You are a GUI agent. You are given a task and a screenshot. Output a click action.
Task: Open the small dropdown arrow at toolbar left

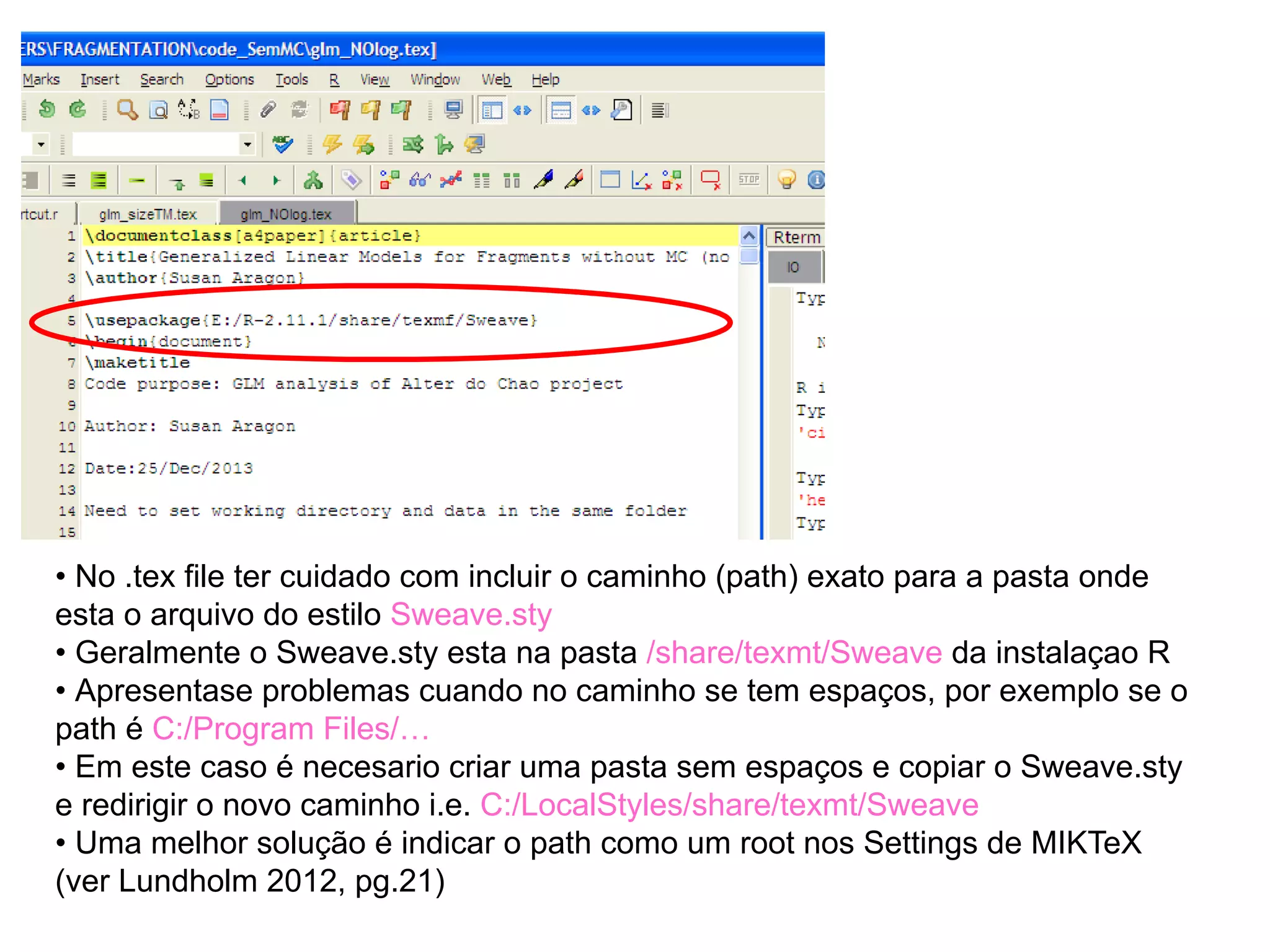[41, 145]
